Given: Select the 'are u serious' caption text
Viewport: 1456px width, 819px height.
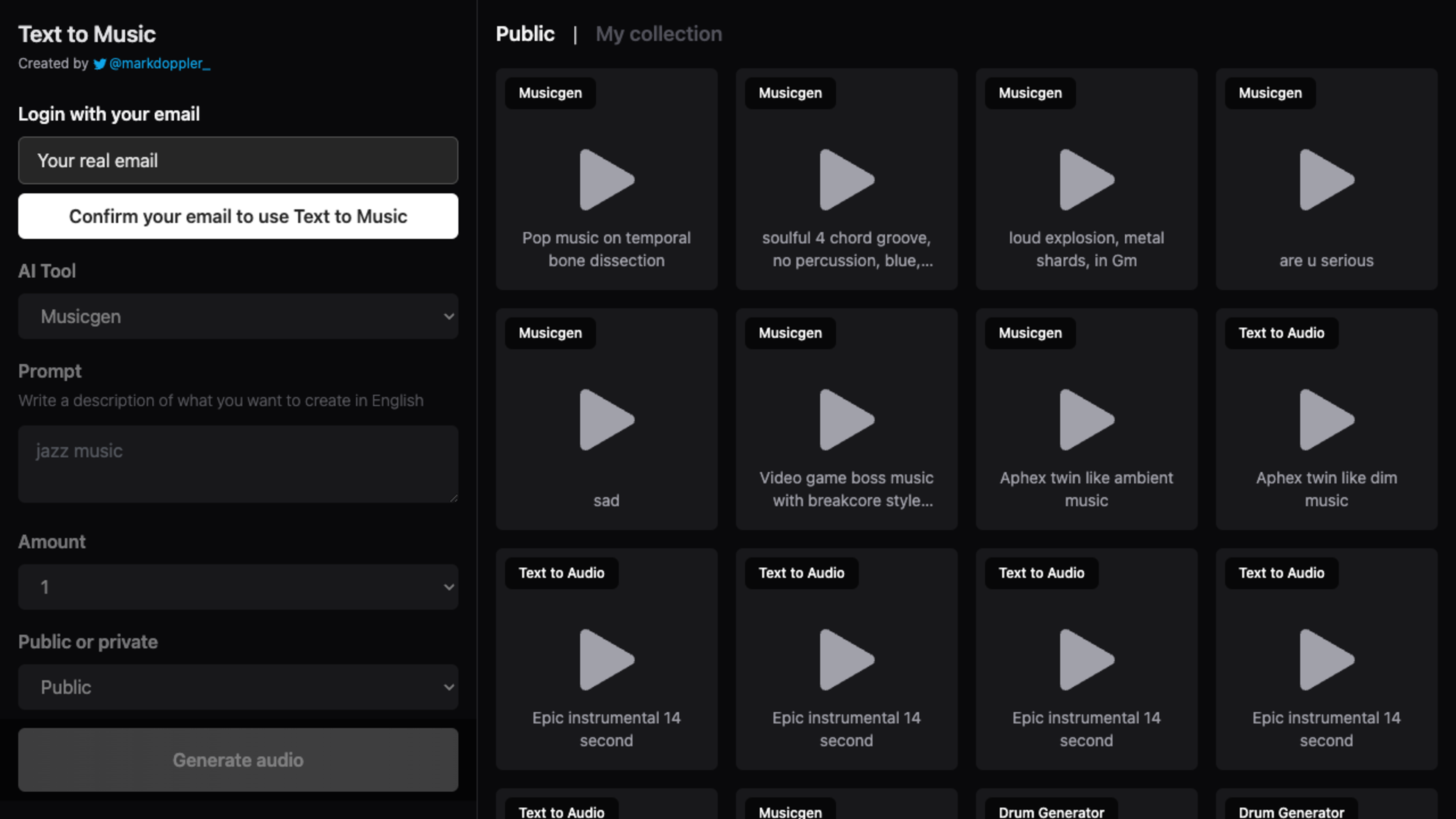Looking at the screenshot, I should tap(1326, 260).
